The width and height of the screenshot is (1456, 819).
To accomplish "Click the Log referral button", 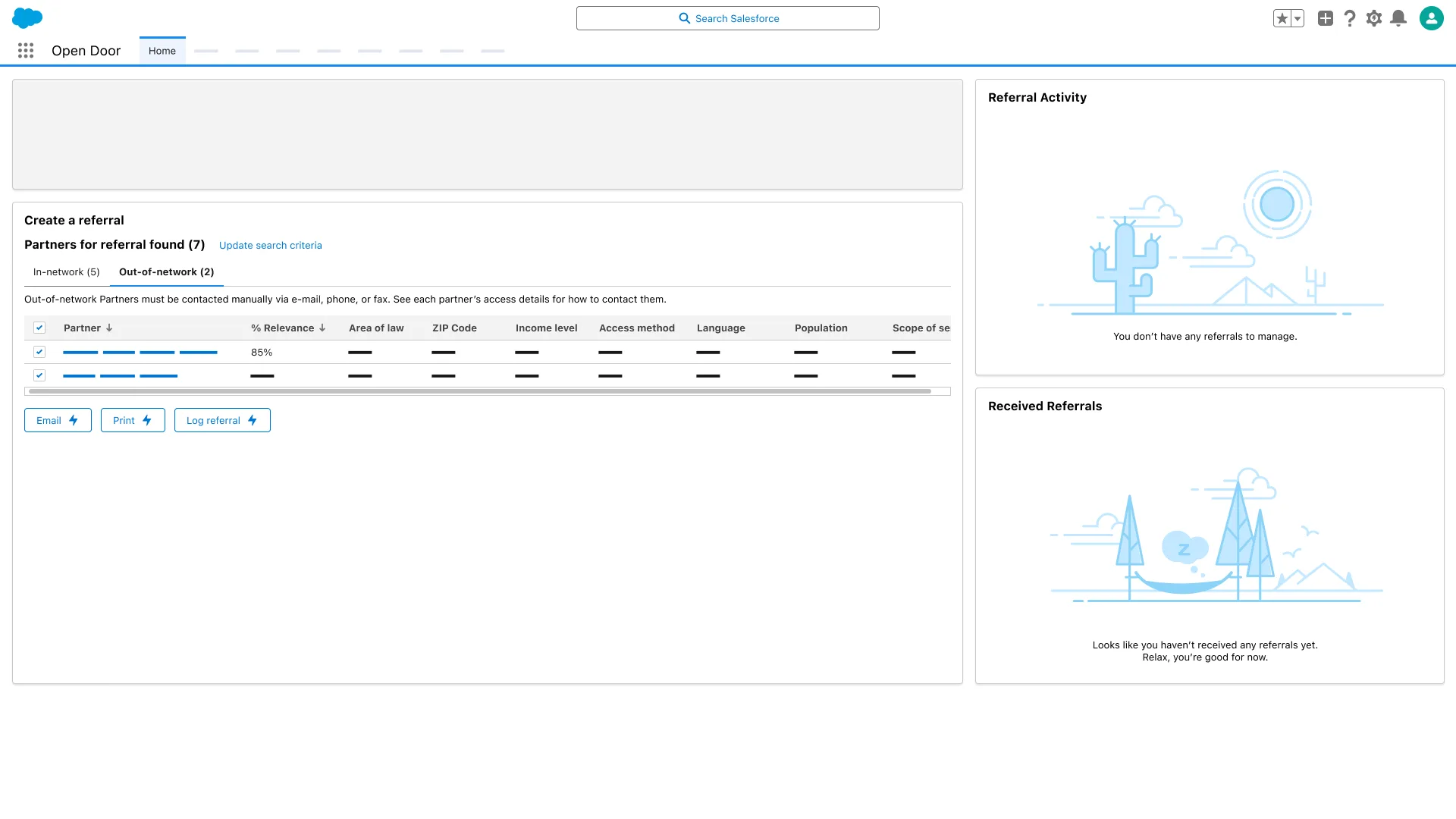I will click(x=222, y=420).
